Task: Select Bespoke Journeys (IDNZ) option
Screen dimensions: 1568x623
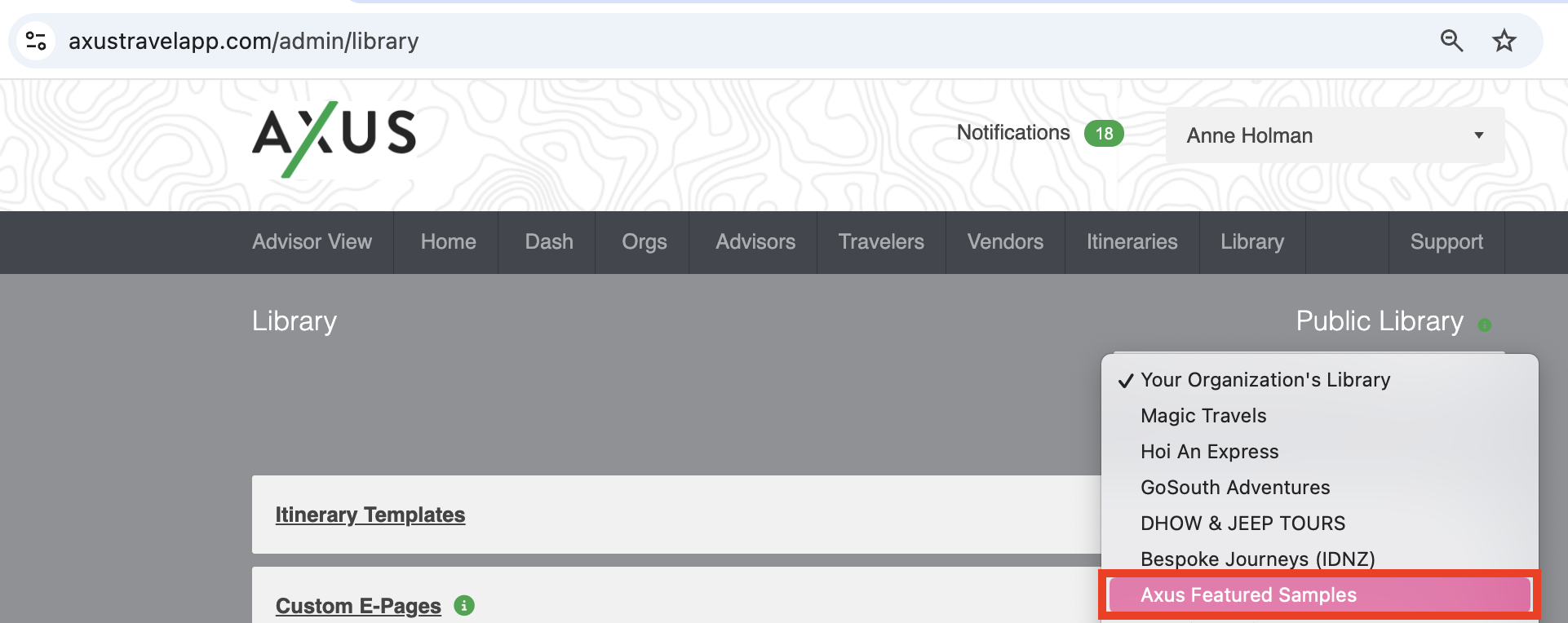Action: click(1319, 559)
